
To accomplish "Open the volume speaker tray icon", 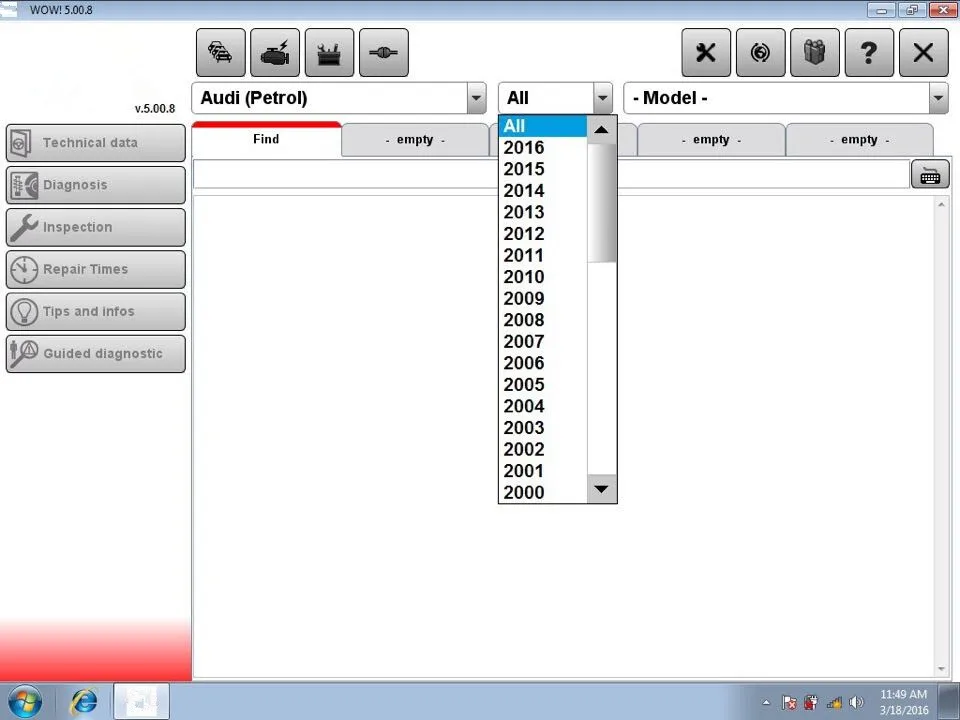I will click(x=857, y=702).
